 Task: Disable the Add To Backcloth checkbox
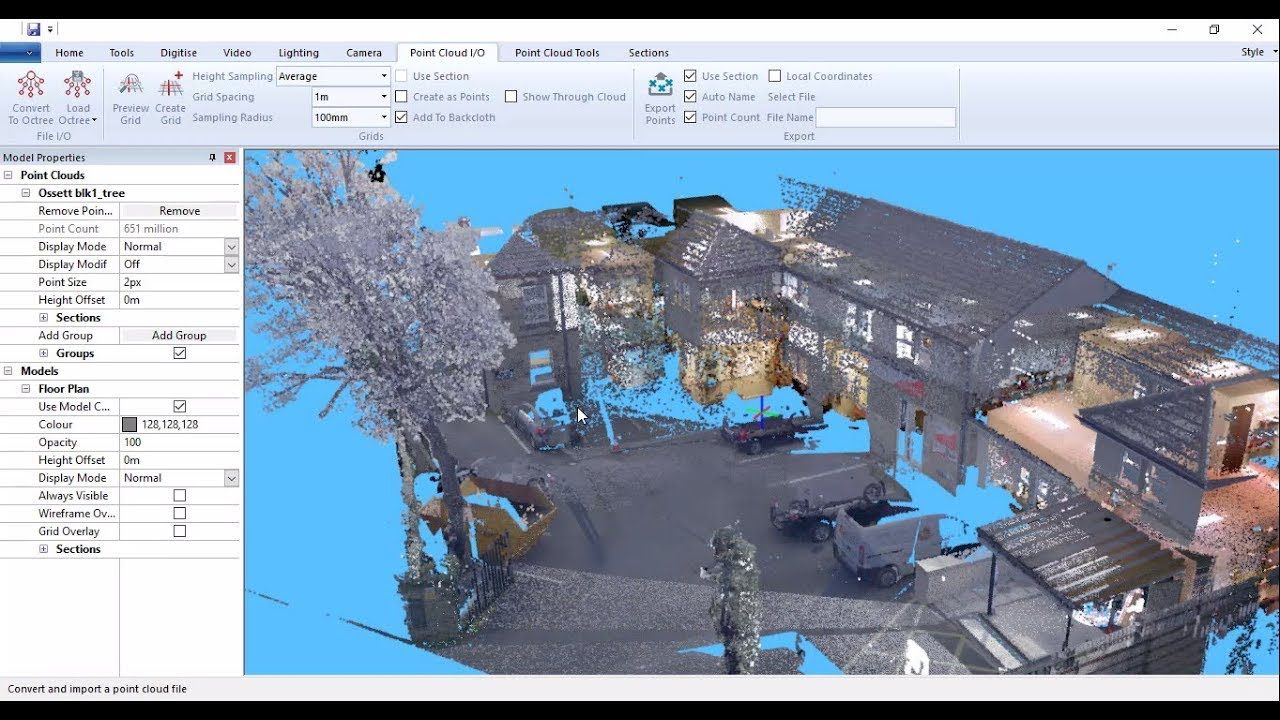(402, 117)
